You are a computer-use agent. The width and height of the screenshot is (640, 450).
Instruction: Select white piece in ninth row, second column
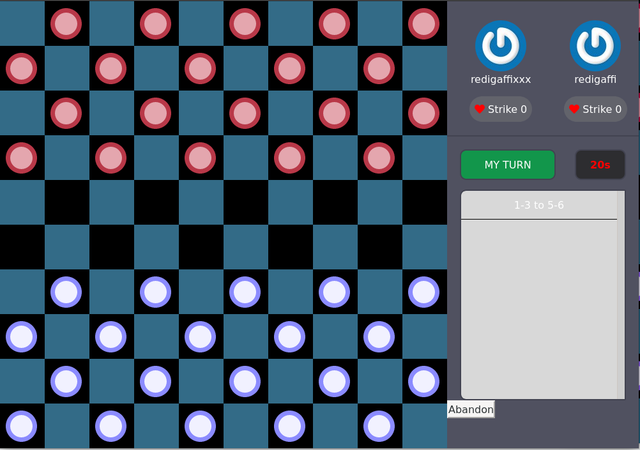tap(66, 381)
